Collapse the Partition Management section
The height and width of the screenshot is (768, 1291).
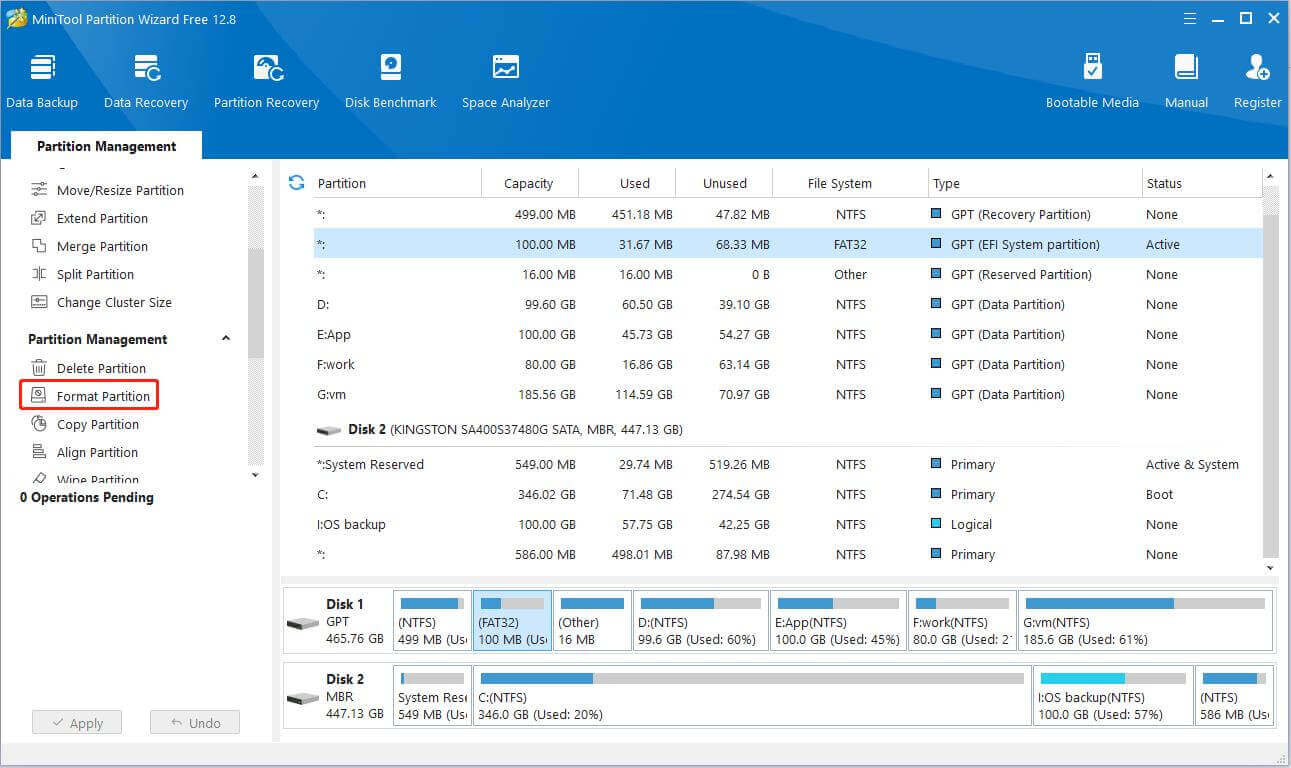click(x=225, y=339)
